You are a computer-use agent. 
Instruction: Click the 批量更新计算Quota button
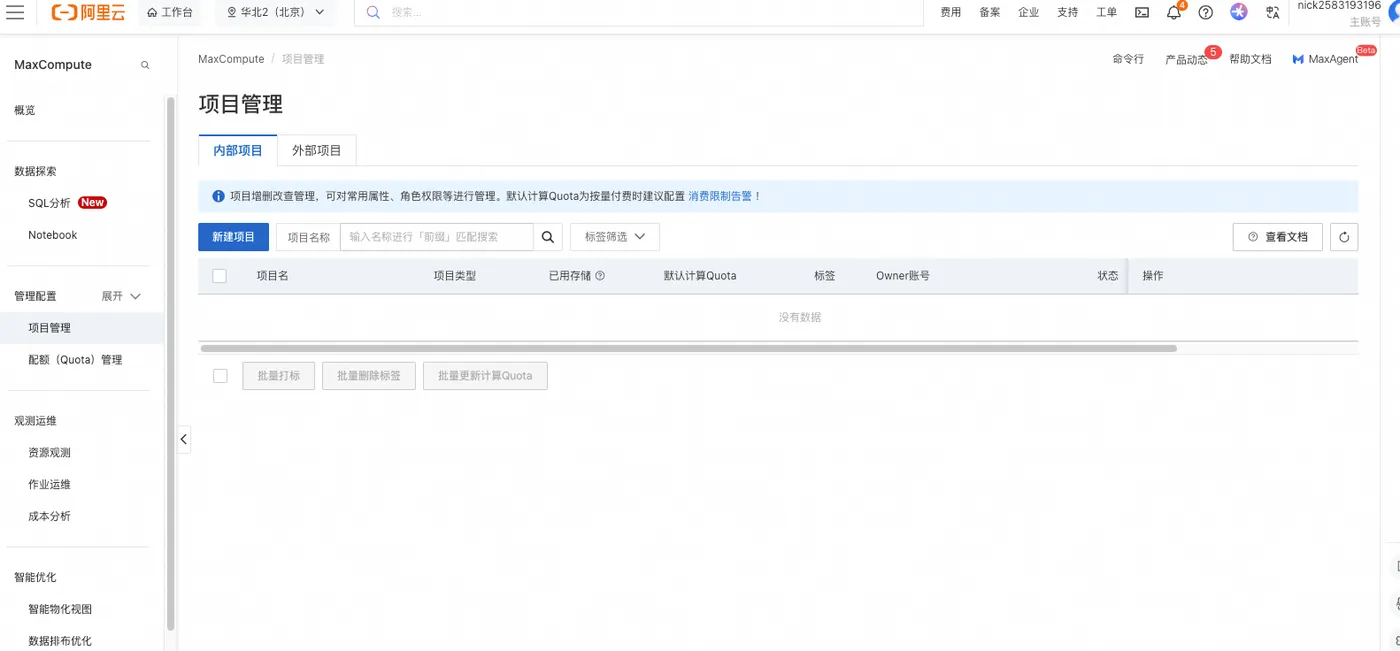(x=485, y=376)
